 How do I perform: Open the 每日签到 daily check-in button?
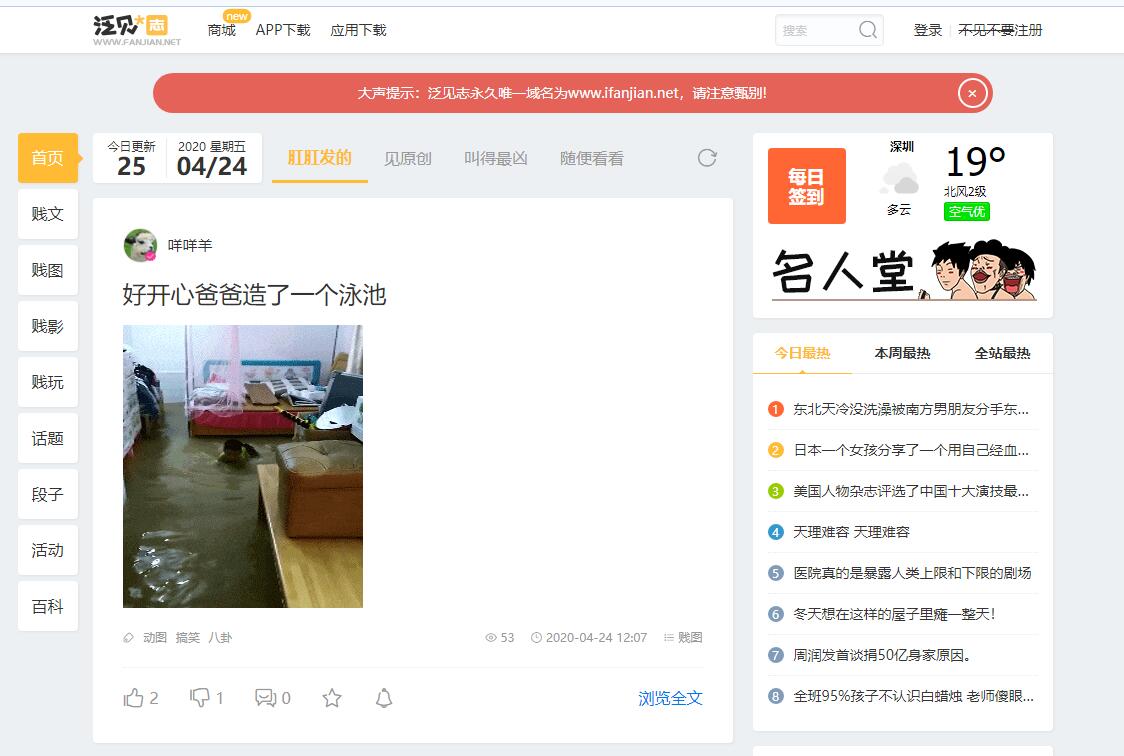click(806, 186)
